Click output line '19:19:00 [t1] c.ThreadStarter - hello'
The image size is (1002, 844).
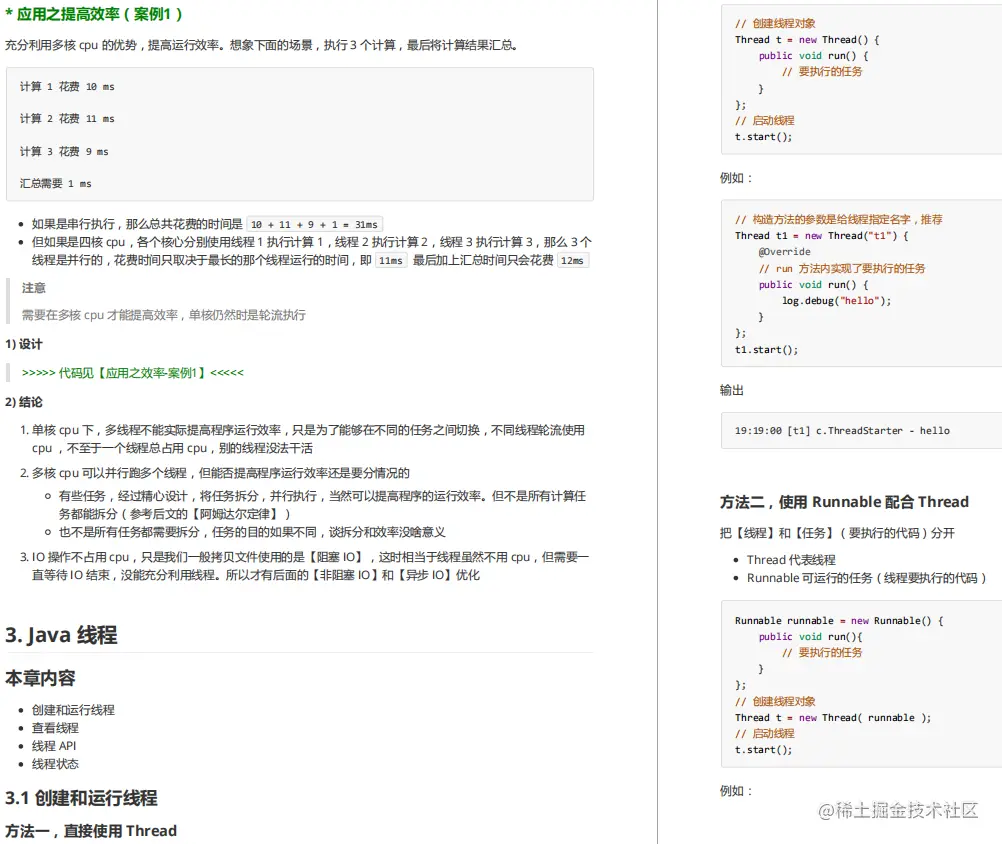pos(842,431)
